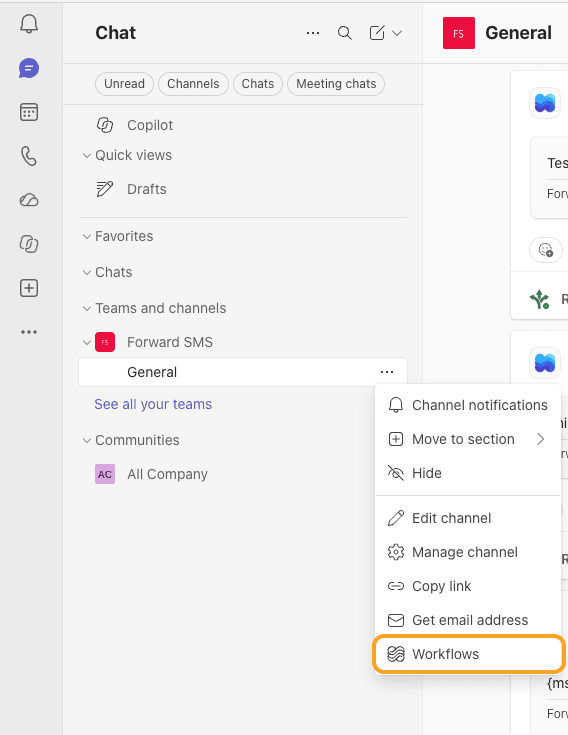Choose Hide in the context menu
This screenshot has height=735, width=568.
468,473
